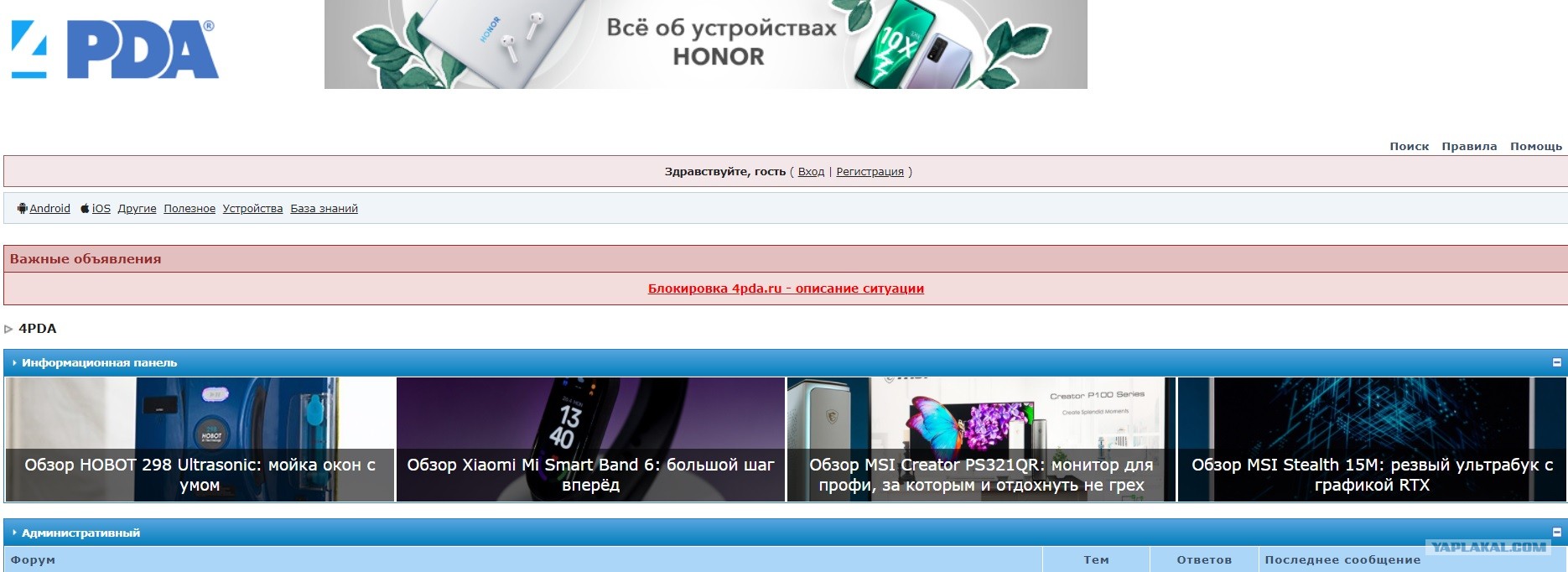Open Правила rules link

1469,146
